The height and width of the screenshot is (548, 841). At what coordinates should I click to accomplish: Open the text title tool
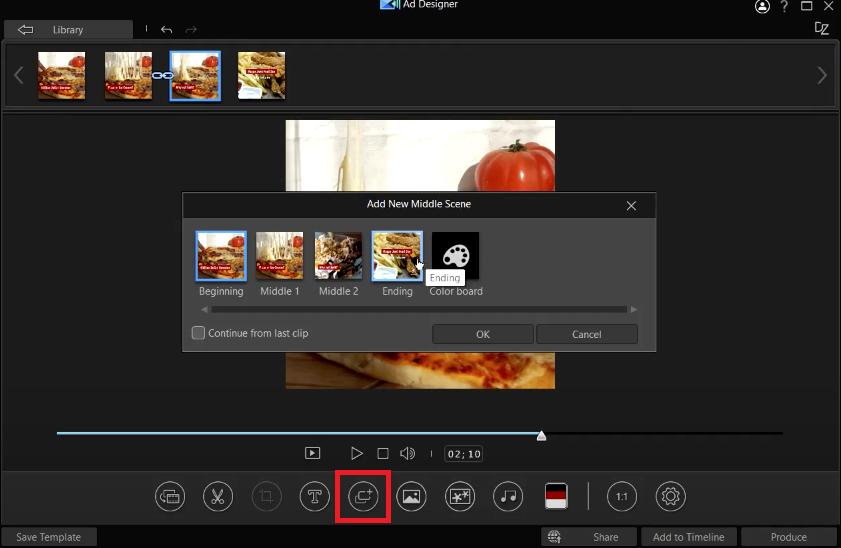(x=314, y=497)
